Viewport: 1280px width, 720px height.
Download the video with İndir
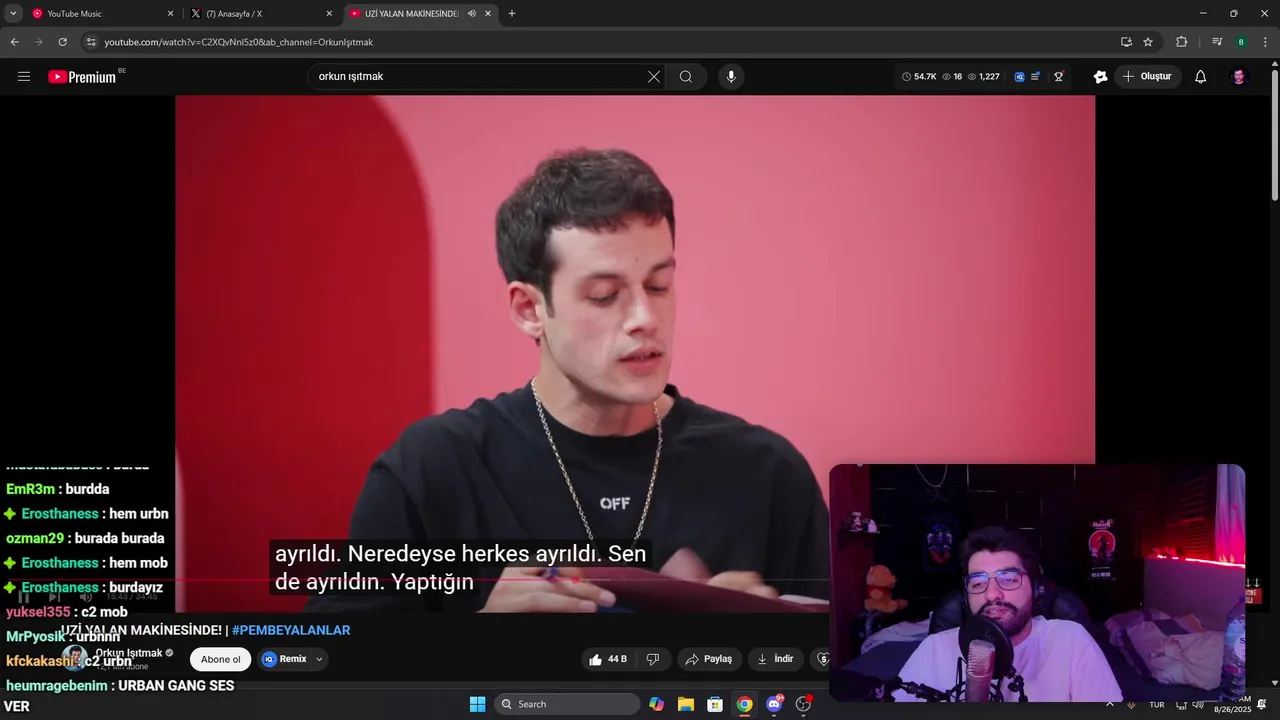click(776, 659)
